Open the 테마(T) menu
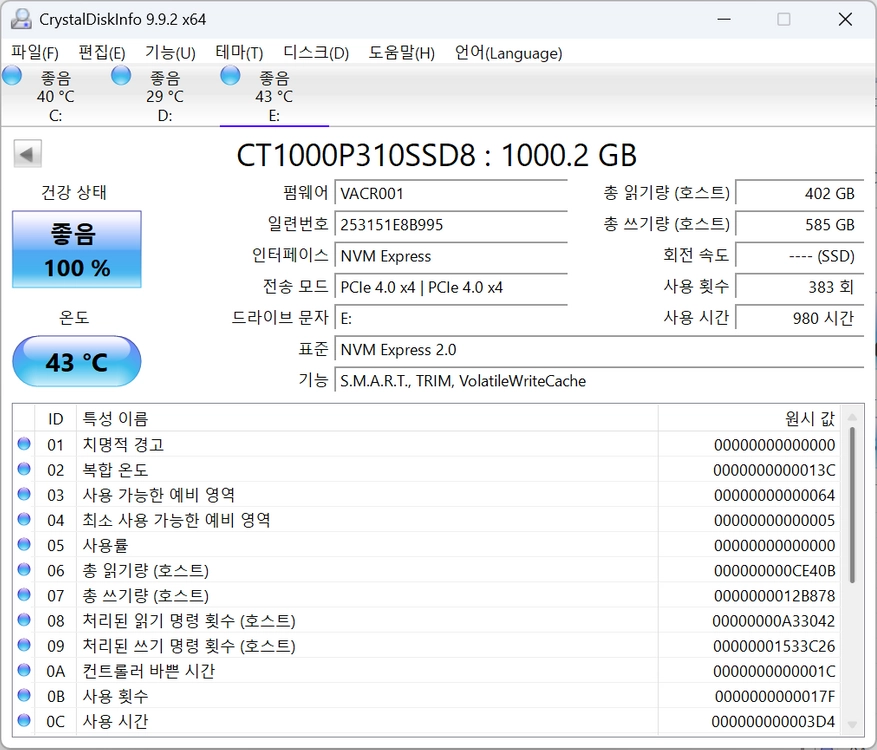The height and width of the screenshot is (750, 877). (239, 53)
